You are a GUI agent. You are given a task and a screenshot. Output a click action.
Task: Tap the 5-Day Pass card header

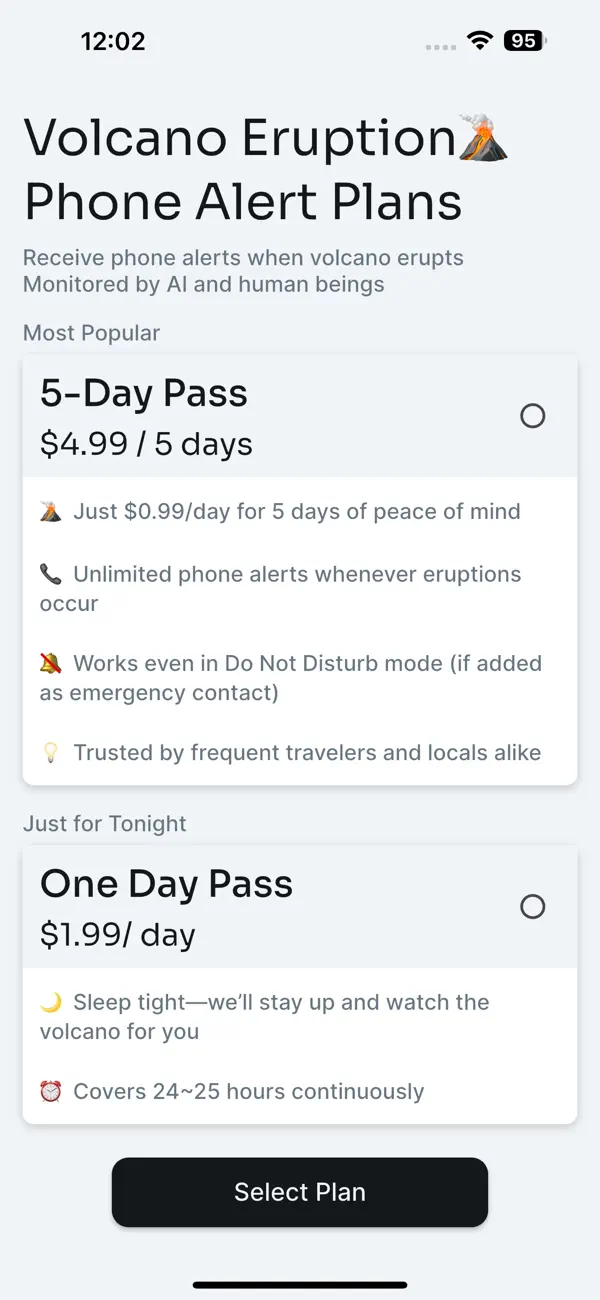point(300,416)
